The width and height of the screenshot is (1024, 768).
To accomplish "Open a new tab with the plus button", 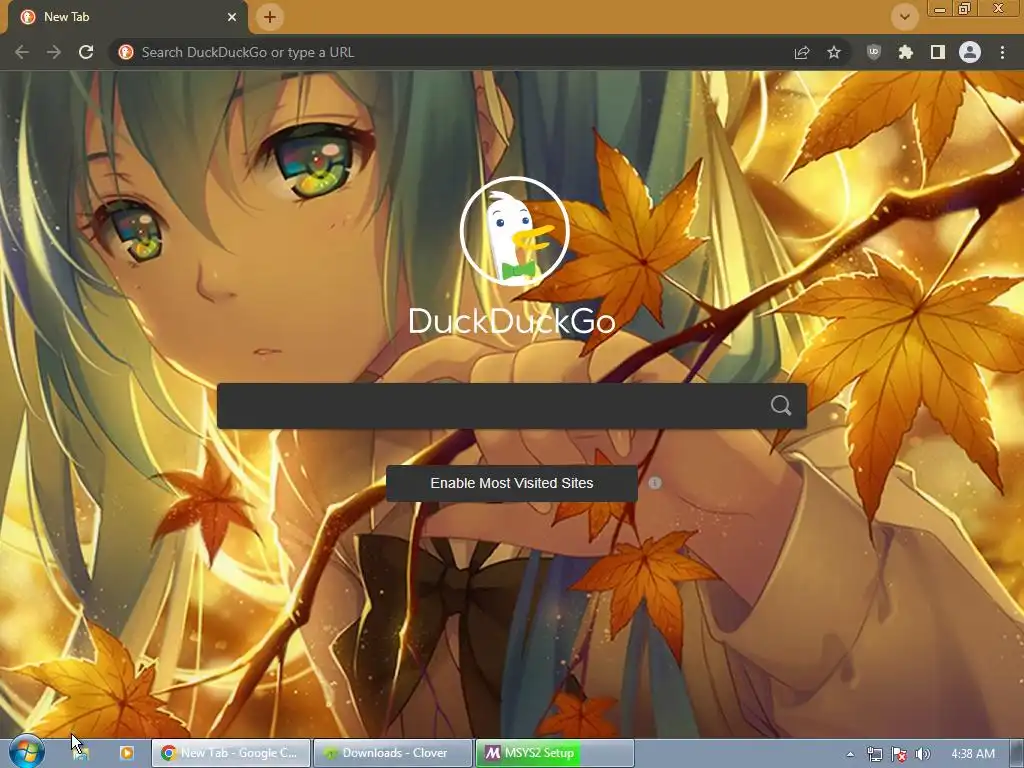I will click(x=270, y=17).
